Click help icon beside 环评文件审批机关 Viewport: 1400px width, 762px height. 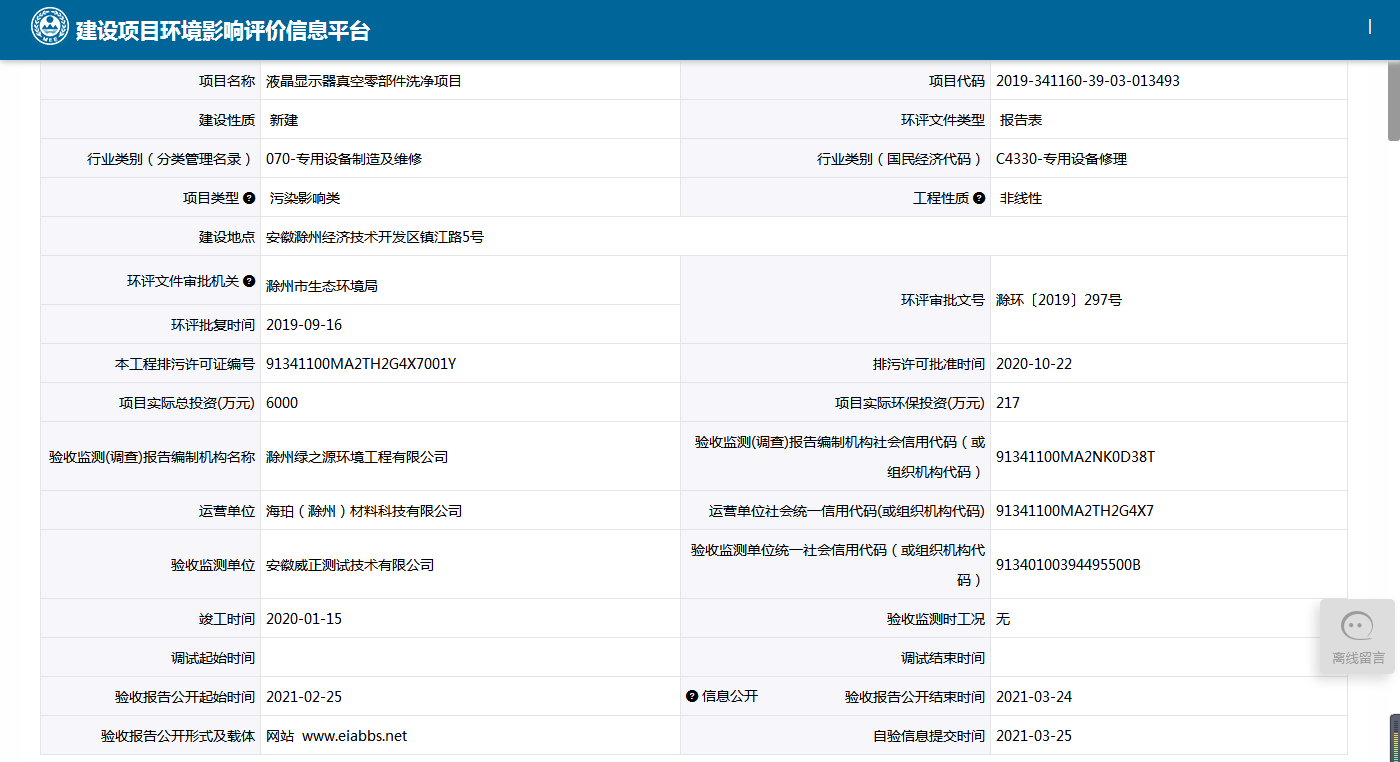249,281
